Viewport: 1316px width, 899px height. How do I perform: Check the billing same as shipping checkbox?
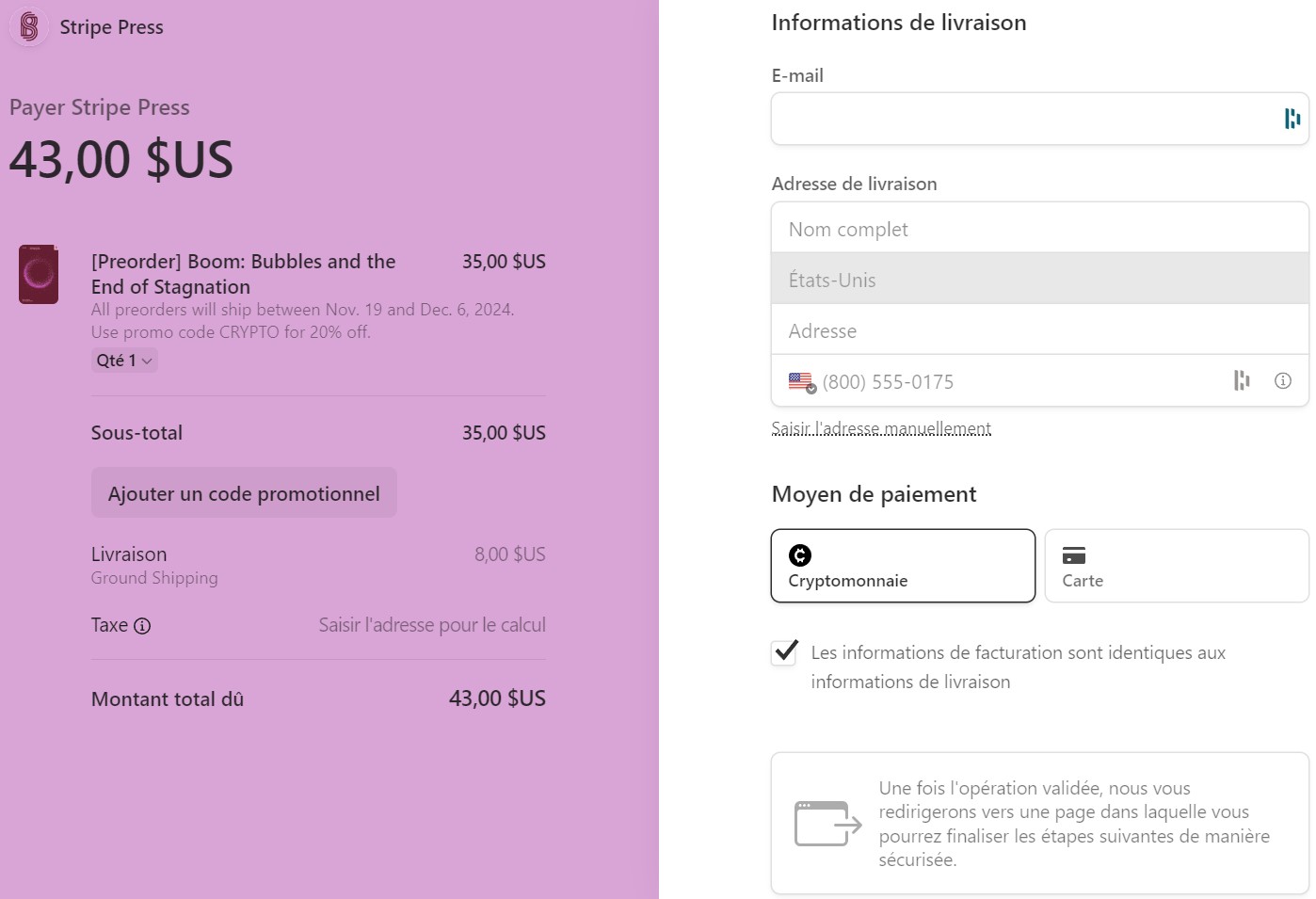coord(783,652)
